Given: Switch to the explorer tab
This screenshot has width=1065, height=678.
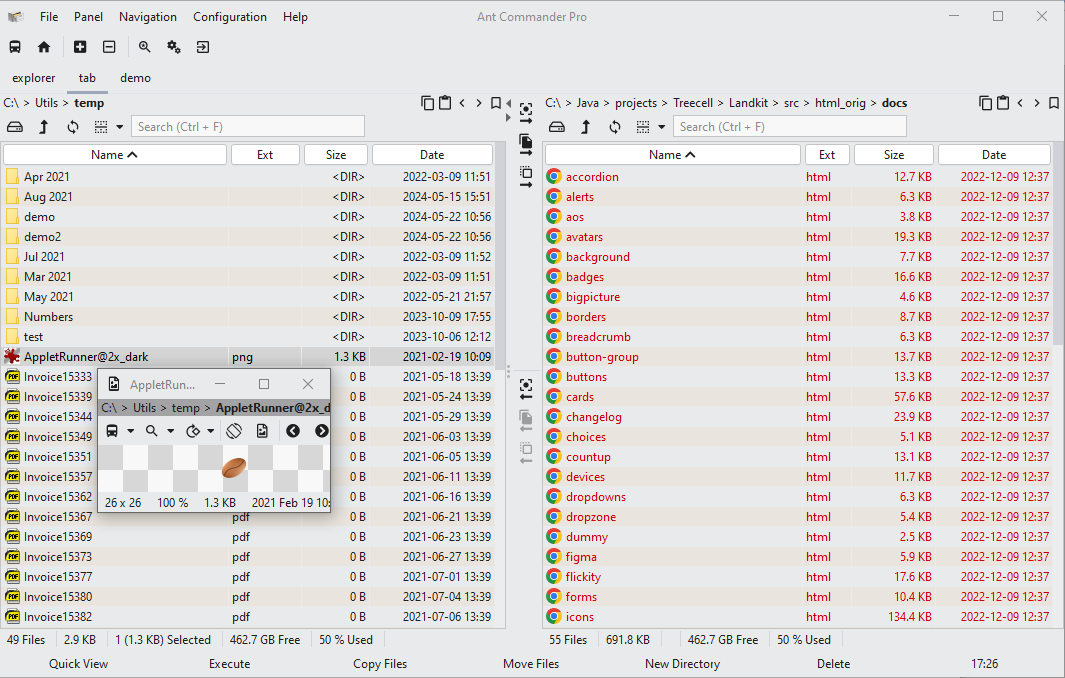Looking at the screenshot, I should point(34,78).
